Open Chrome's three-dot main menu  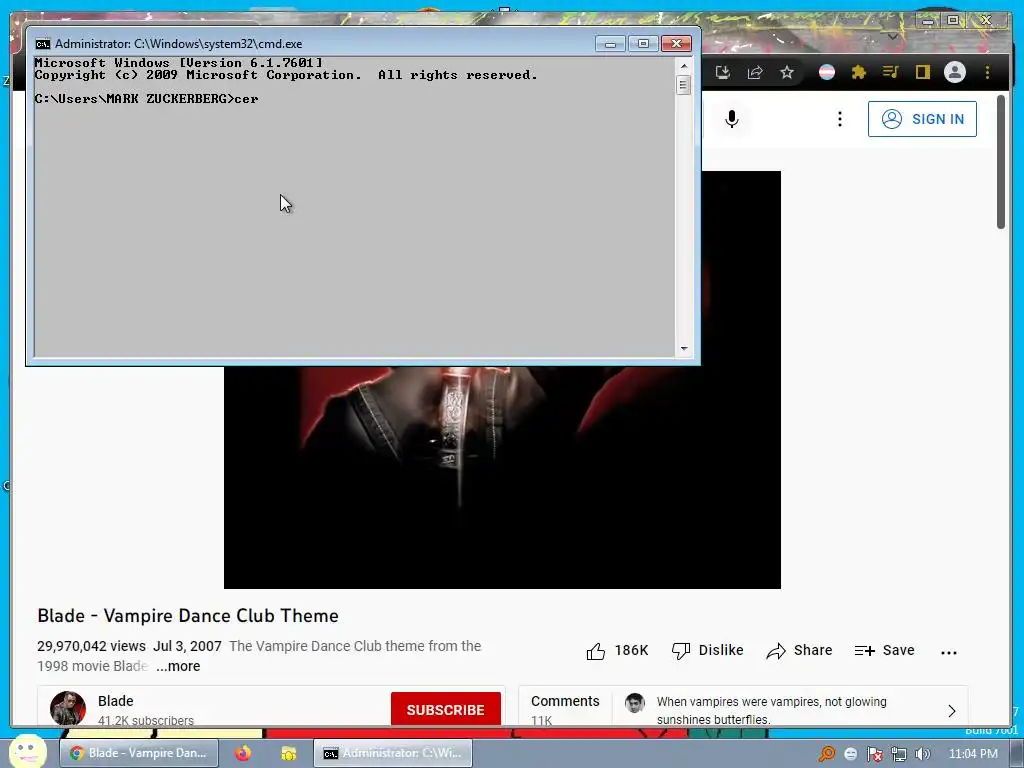pyautogui.click(x=987, y=72)
